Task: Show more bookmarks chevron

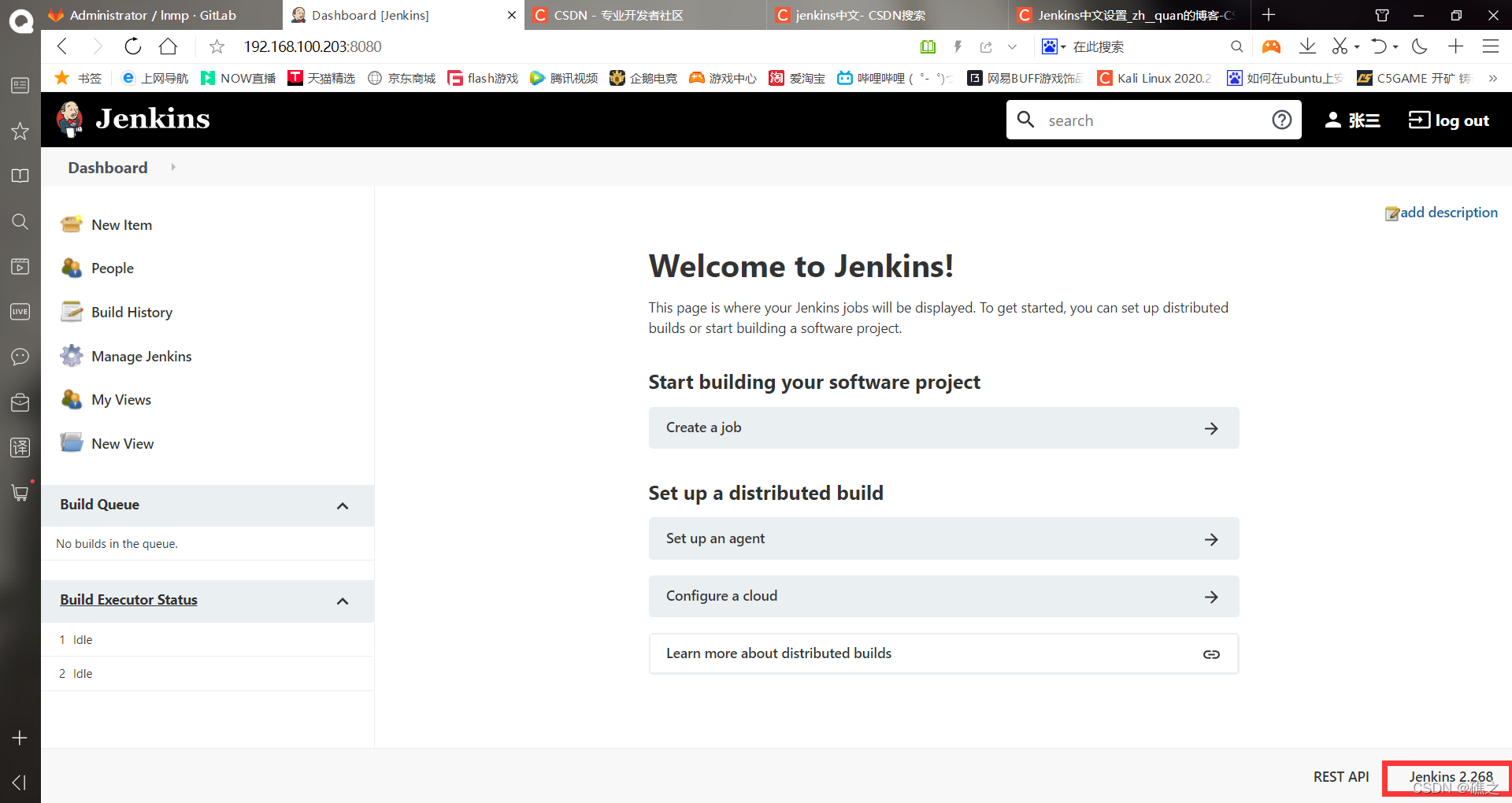Action: click(1492, 78)
